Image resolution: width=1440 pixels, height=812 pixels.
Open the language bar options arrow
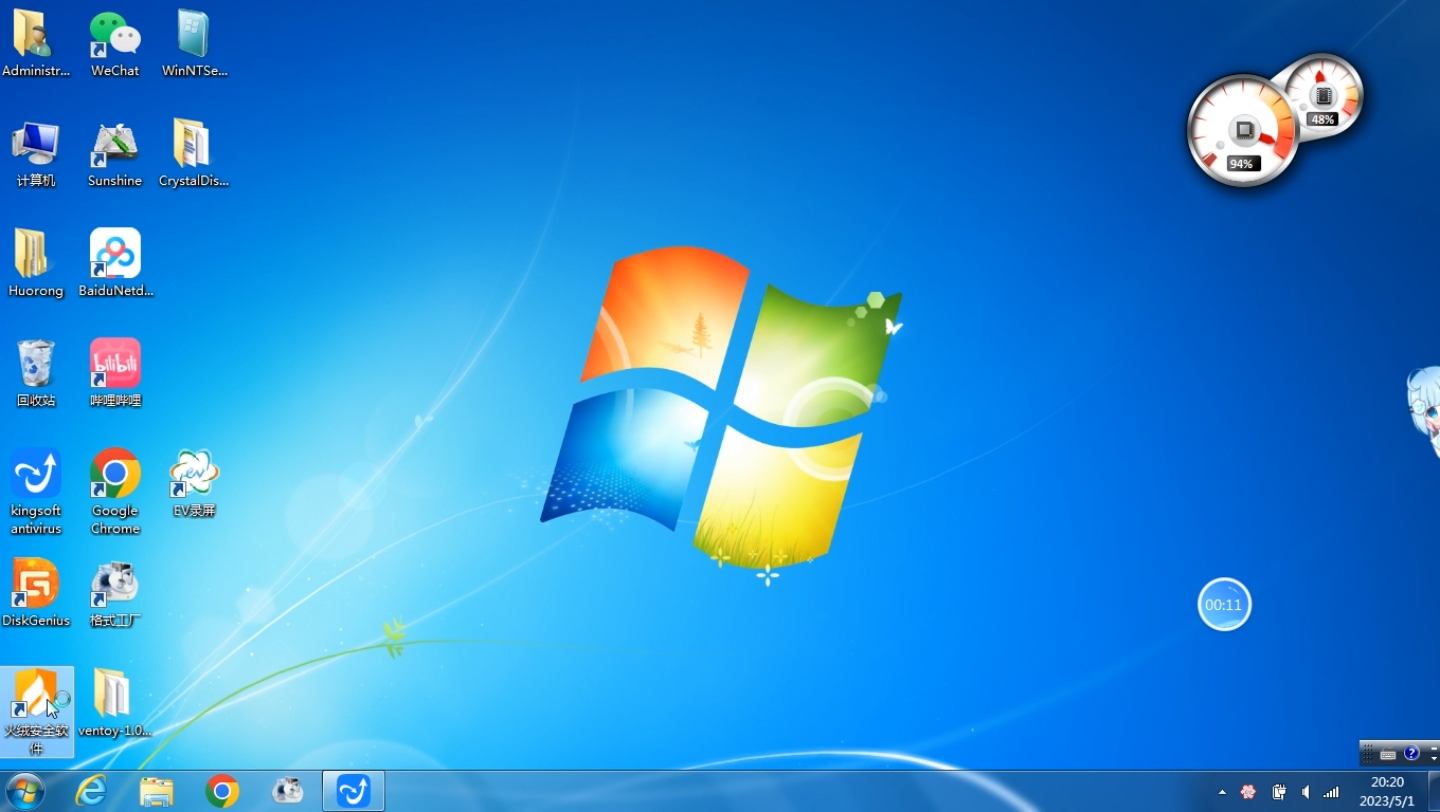1434,759
